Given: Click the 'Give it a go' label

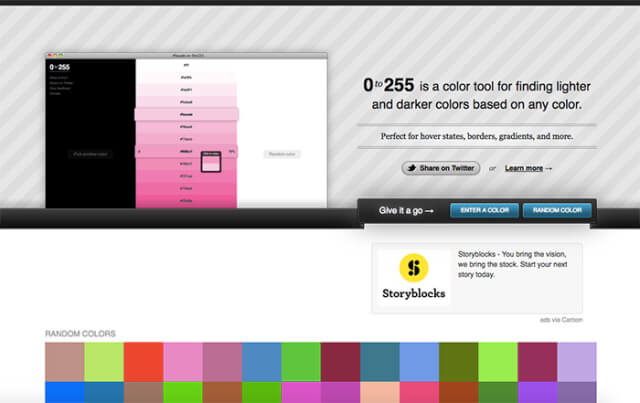Looking at the screenshot, I should point(406,211).
